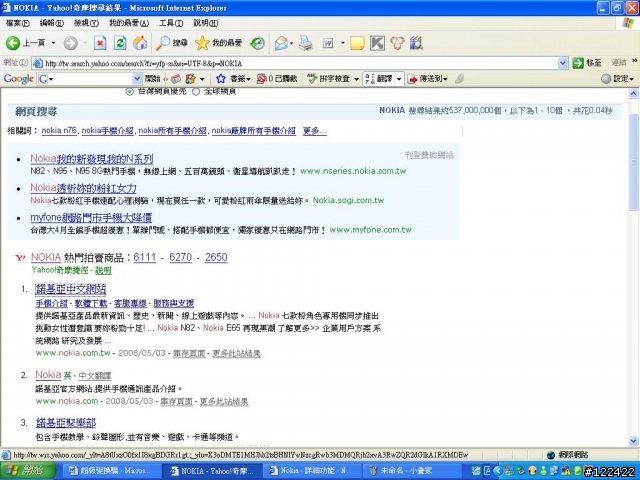Screen dimensions: 640x480
Task: Click the Google toolbar highlighter pen icon
Action: coord(459,78)
